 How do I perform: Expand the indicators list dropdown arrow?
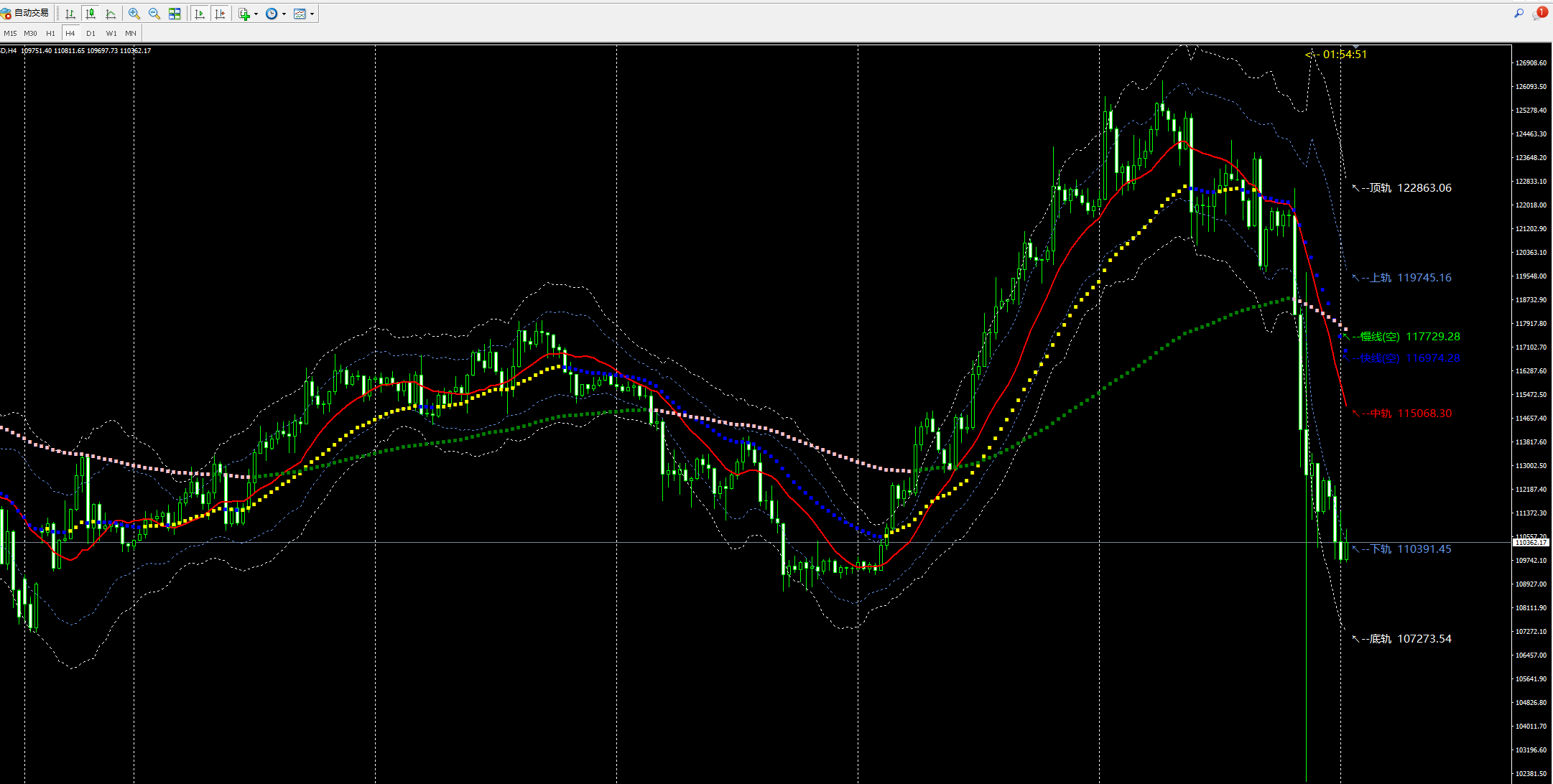pos(256,14)
